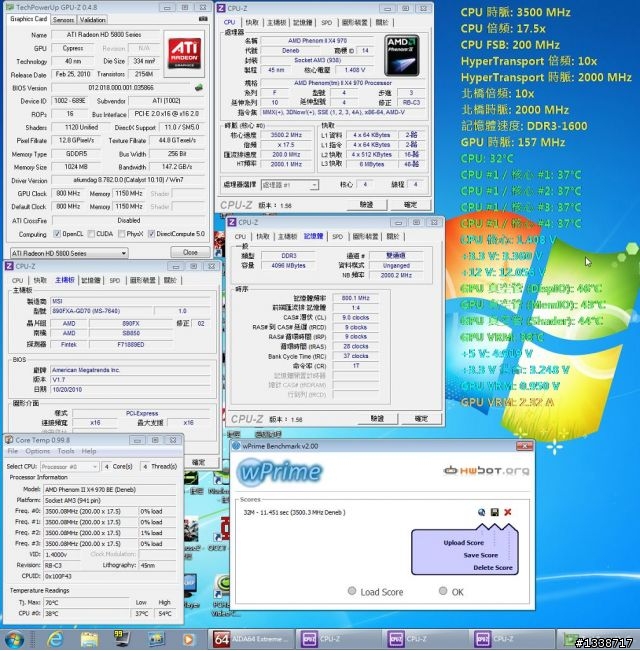
Task: Launch Internet Explorer from the taskbar
Action: pyautogui.click(x=55, y=639)
